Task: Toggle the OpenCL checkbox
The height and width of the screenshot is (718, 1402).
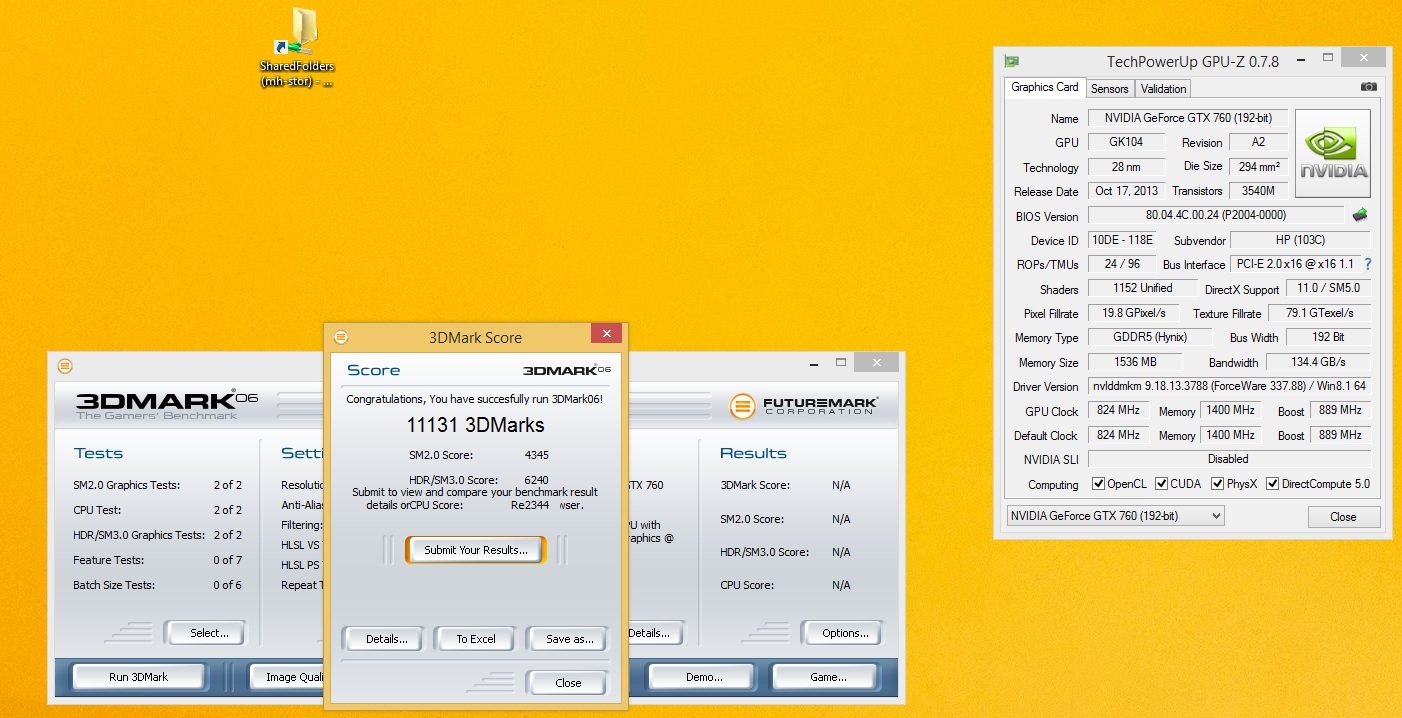Action: click(1098, 484)
